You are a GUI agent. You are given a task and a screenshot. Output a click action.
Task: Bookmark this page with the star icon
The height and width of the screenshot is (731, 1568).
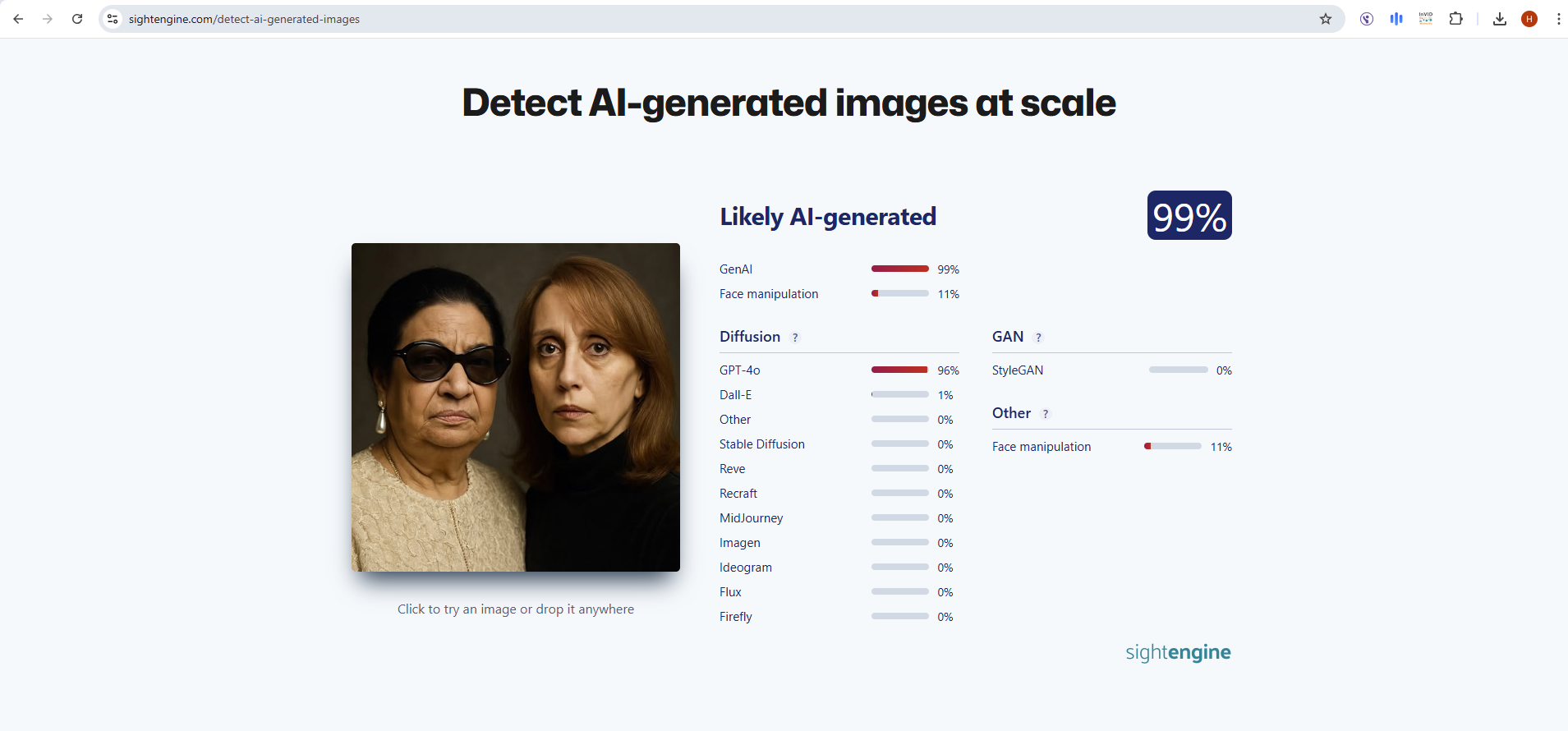click(x=1326, y=18)
